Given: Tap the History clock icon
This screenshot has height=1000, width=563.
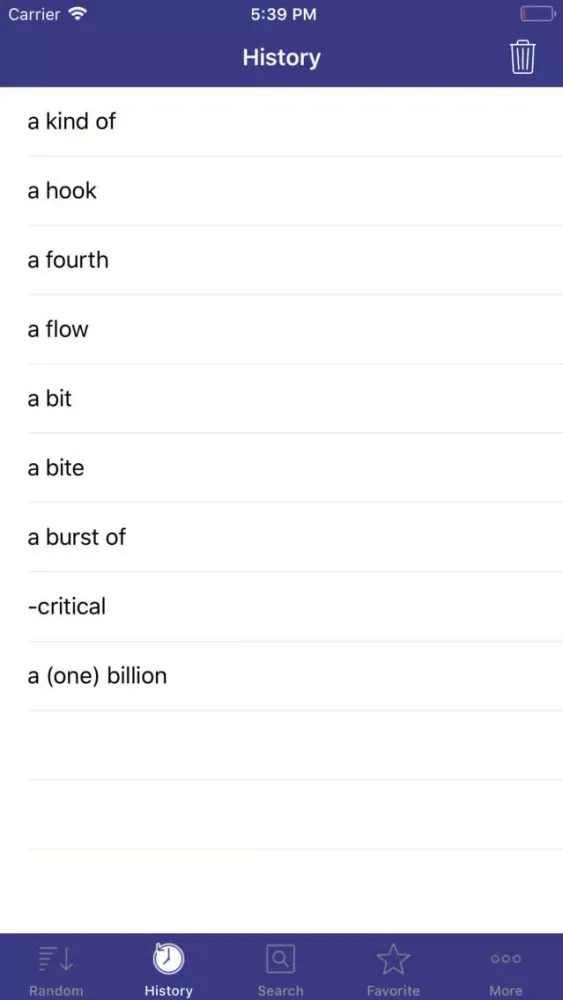Looking at the screenshot, I should coord(168,958).
